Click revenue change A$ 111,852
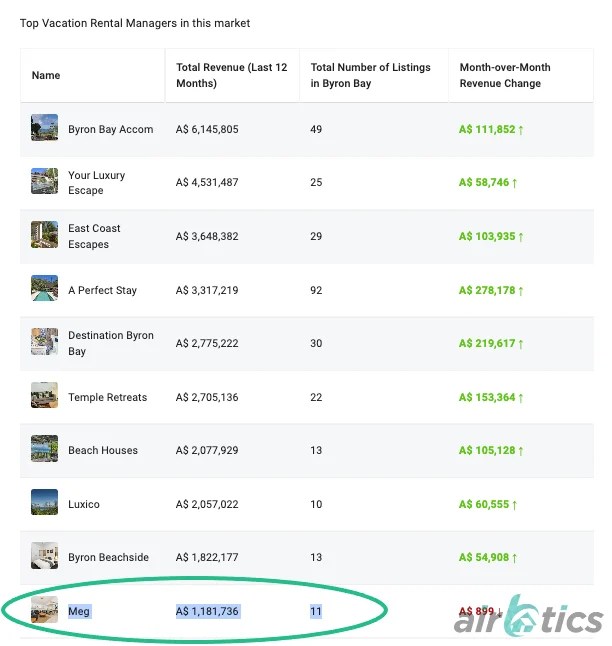The width and height of the screenshot is (612, 646). click(x=491, y=129)
